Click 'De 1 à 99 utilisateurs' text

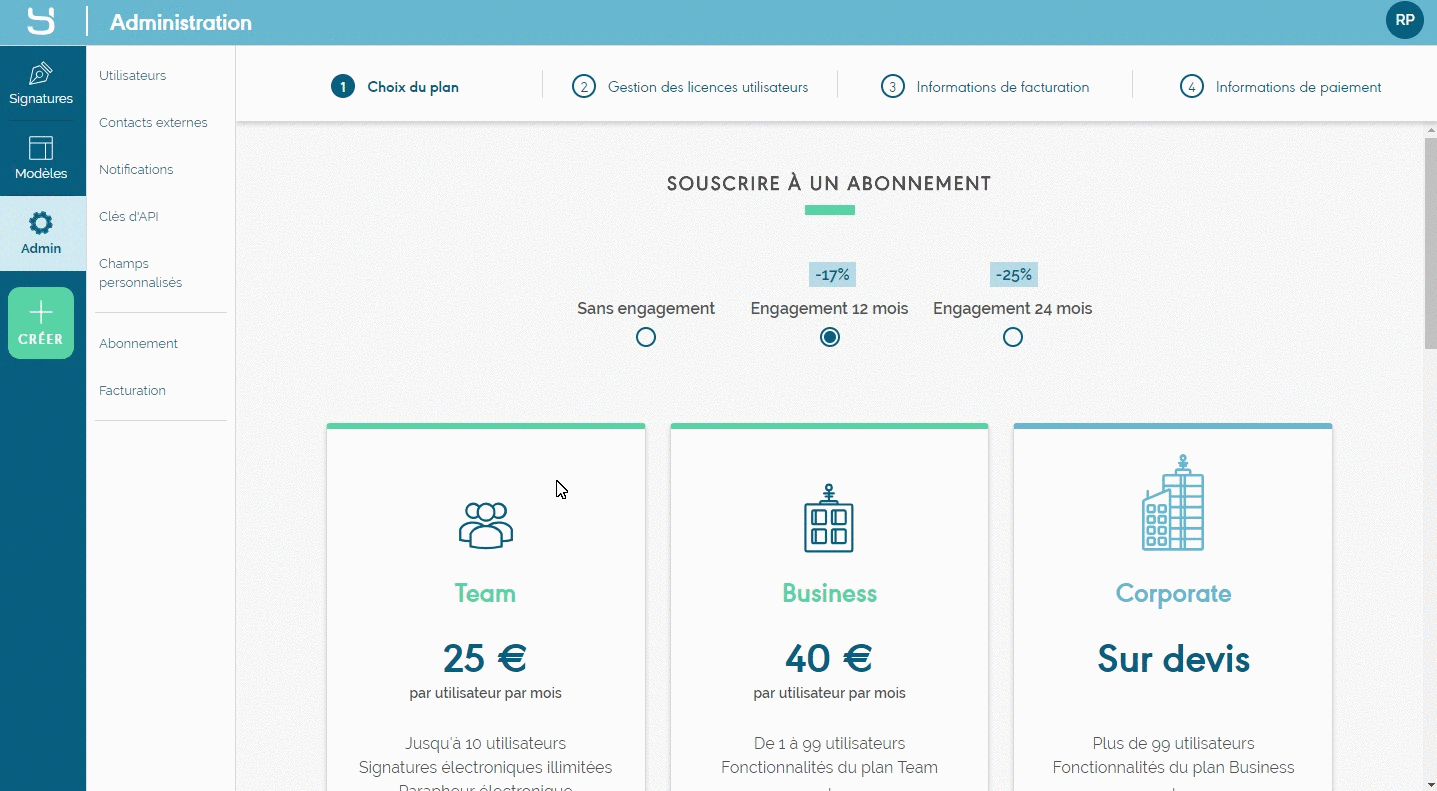pyautogui.click(x=829, y=743)
